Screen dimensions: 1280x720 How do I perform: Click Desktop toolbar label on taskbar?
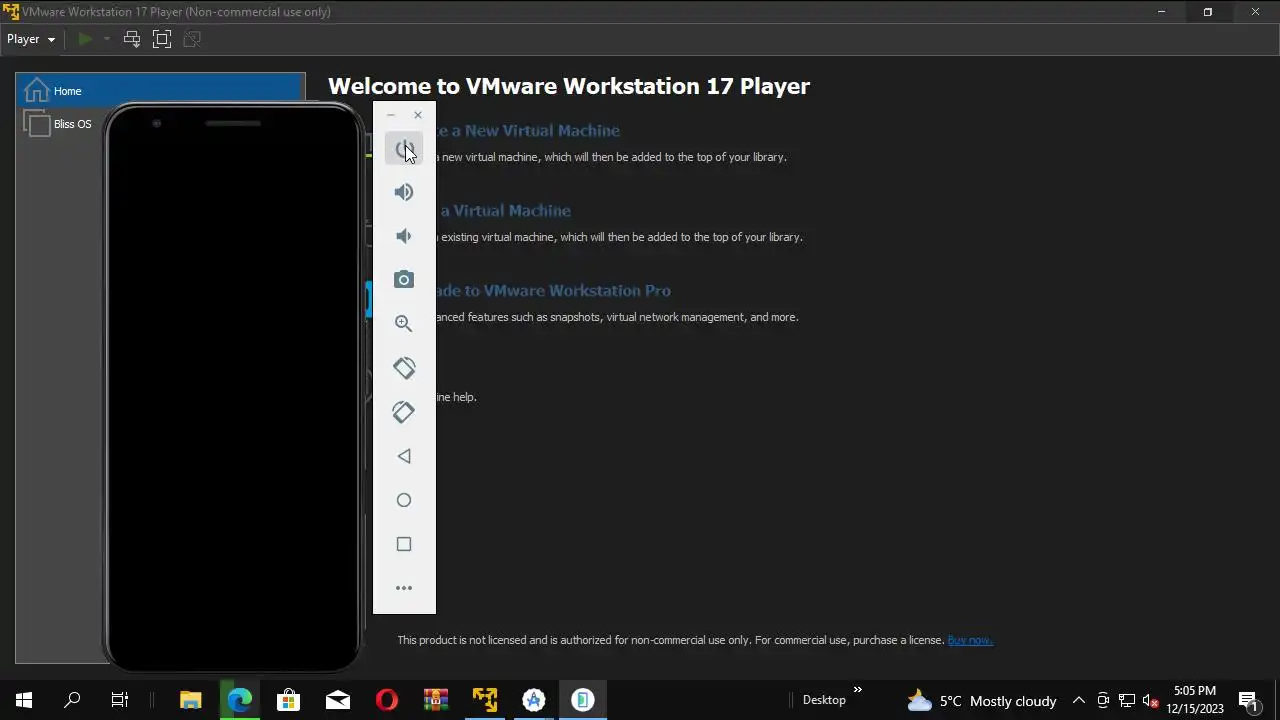(824, 700)
